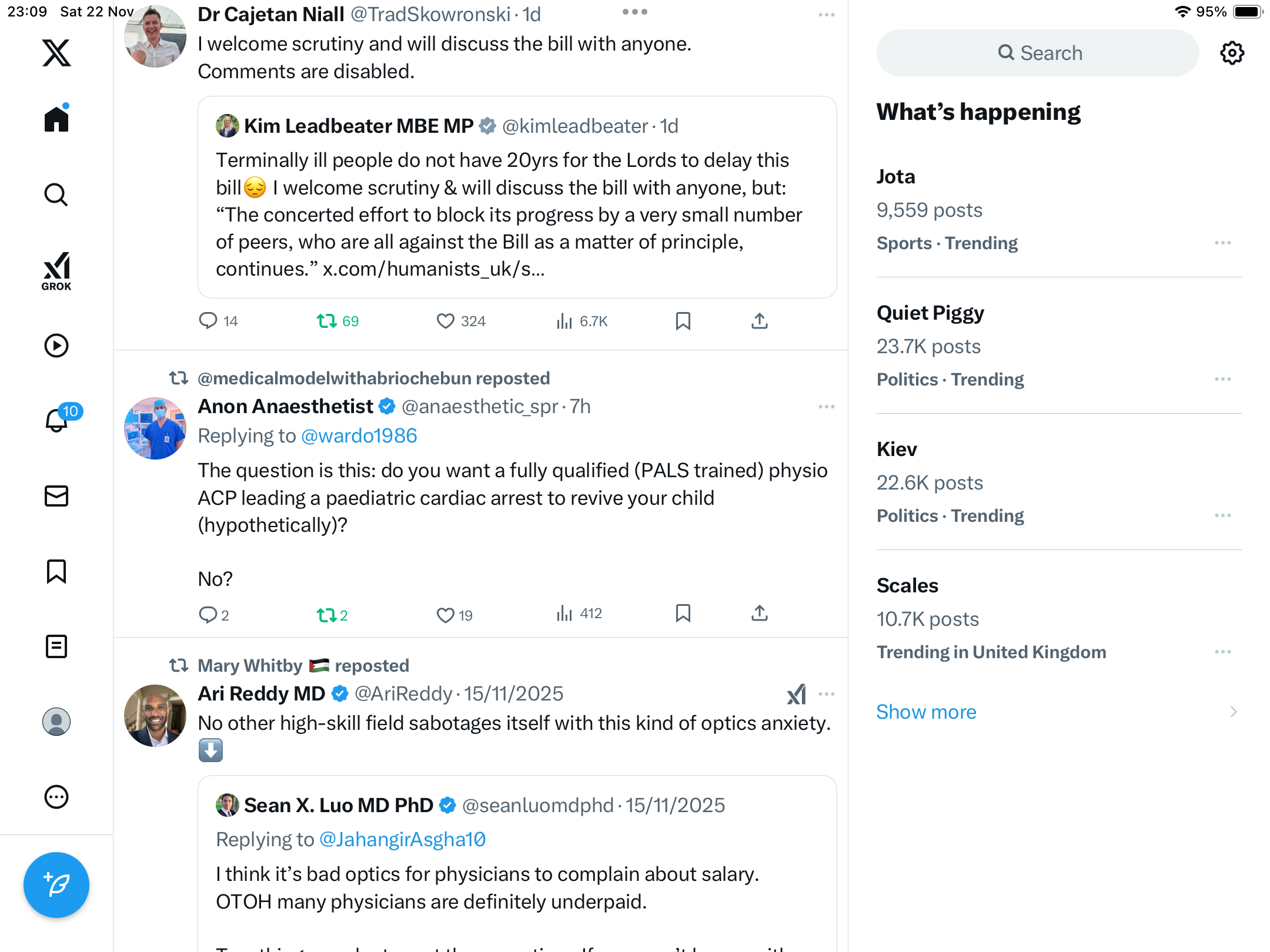Go to Home timeline icon
Viewport: 1270px width, 952px height.
click(x=56, y=119)
